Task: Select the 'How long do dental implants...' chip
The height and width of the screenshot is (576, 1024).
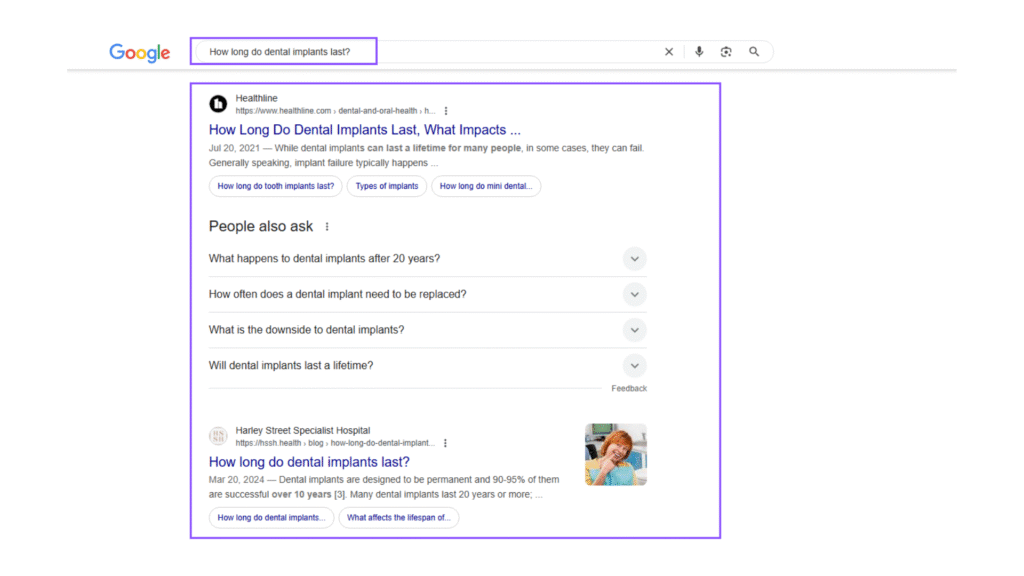Action: (271, 518)
